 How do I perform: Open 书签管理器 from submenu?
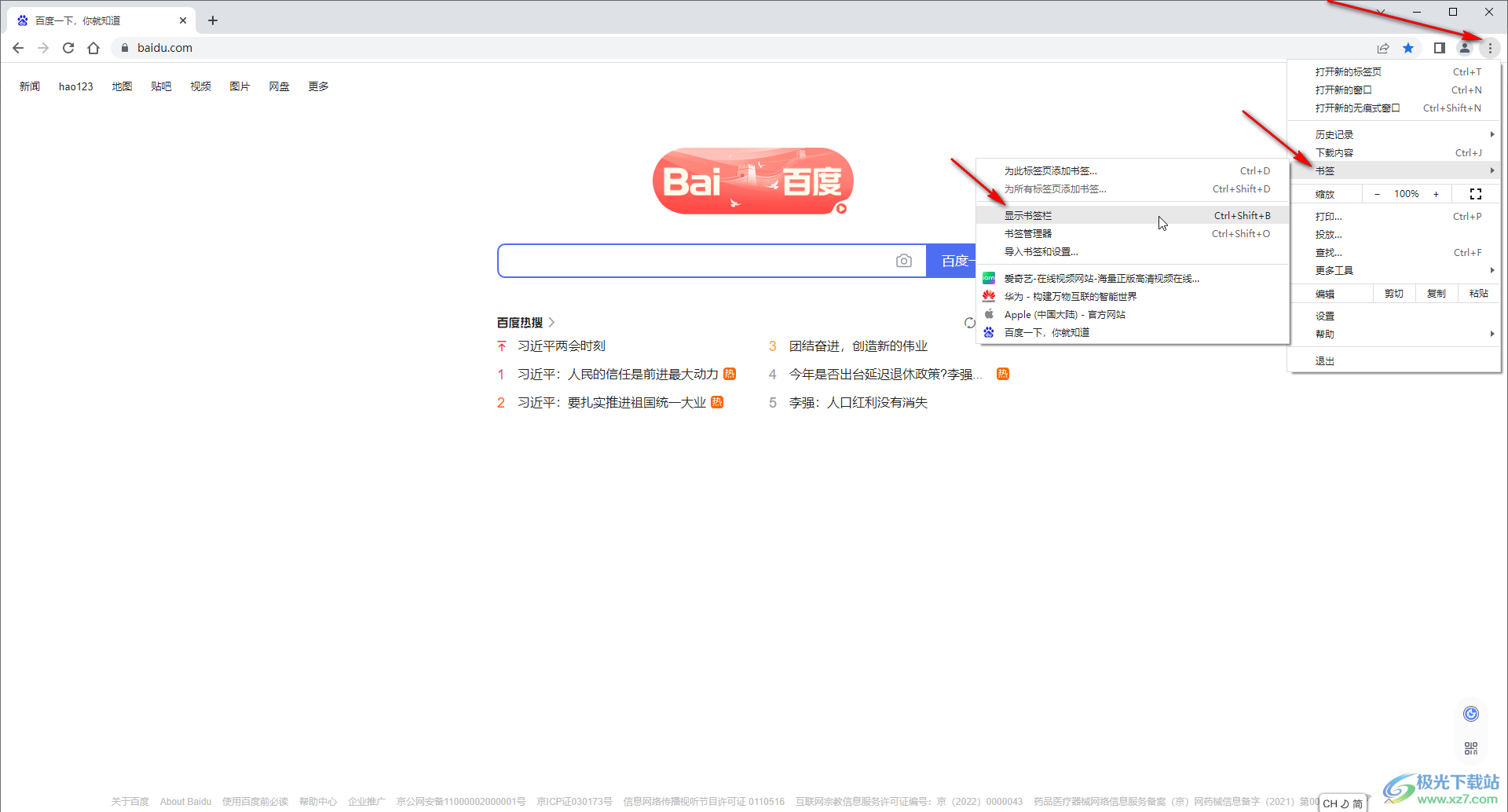pyautogui.click(x=1133, y=233)
